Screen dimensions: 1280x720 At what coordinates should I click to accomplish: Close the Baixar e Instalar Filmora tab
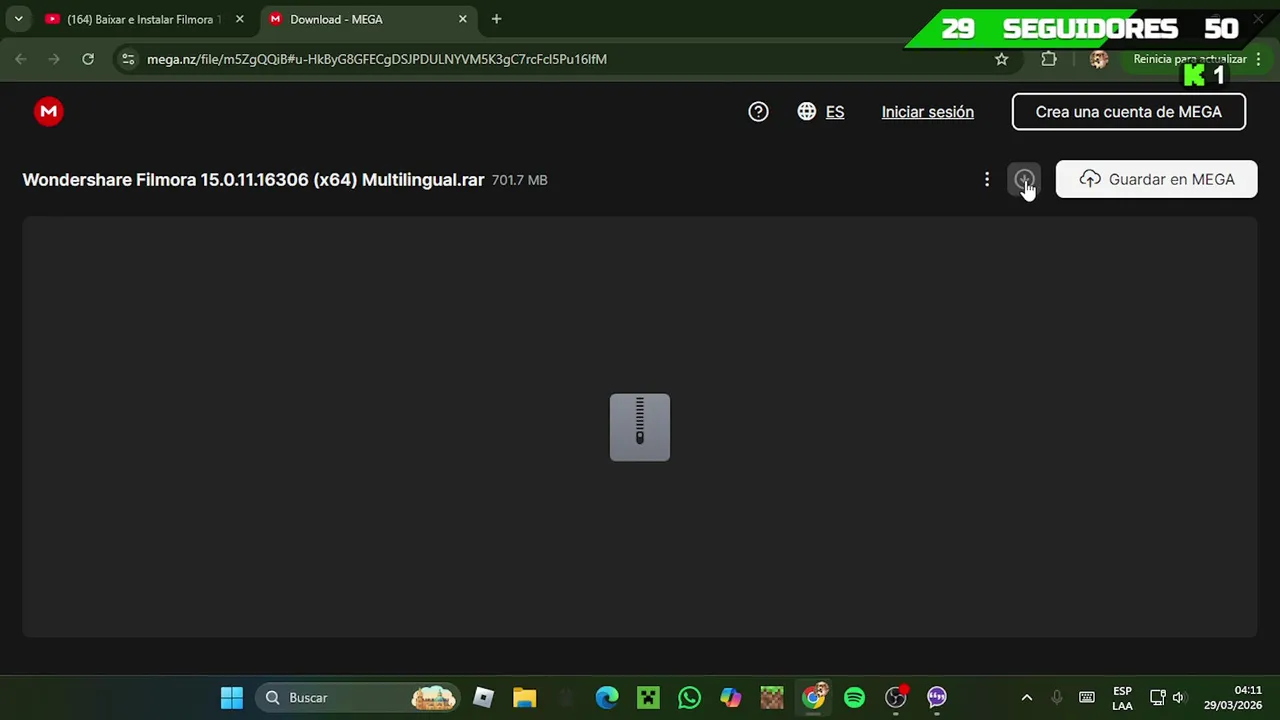point(239,19)
